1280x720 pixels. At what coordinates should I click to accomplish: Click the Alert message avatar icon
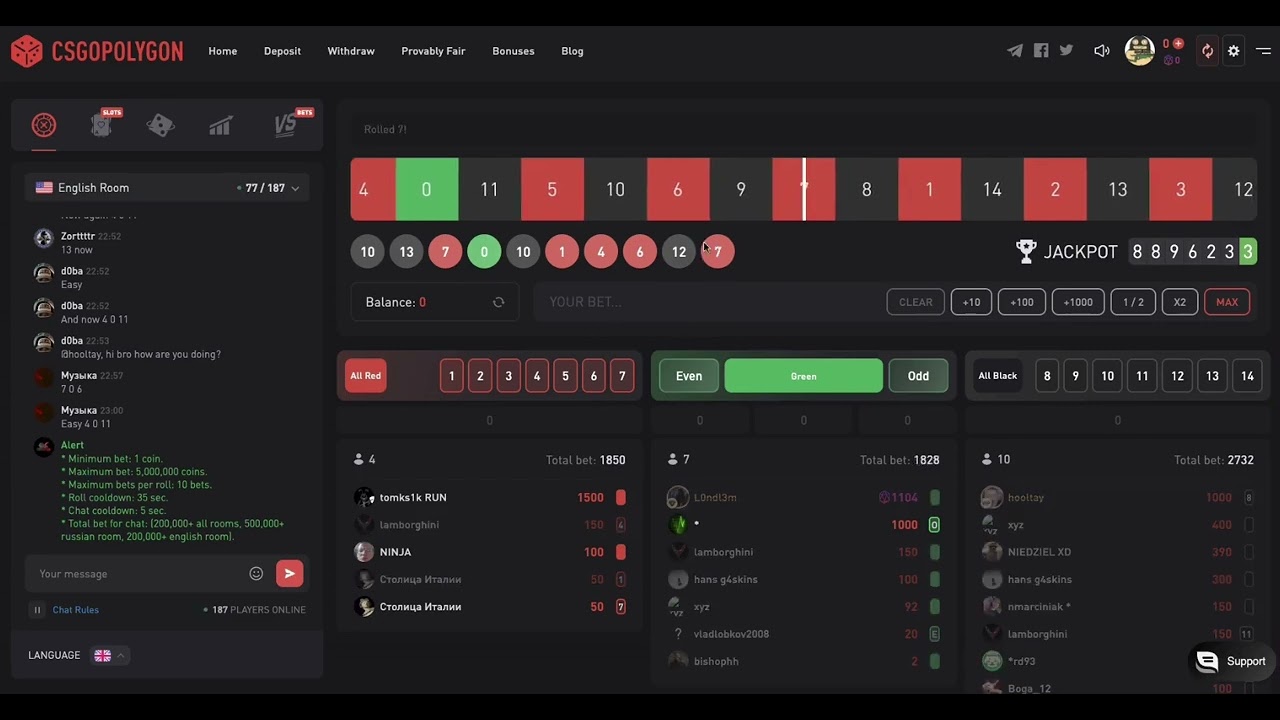[43, 447]
